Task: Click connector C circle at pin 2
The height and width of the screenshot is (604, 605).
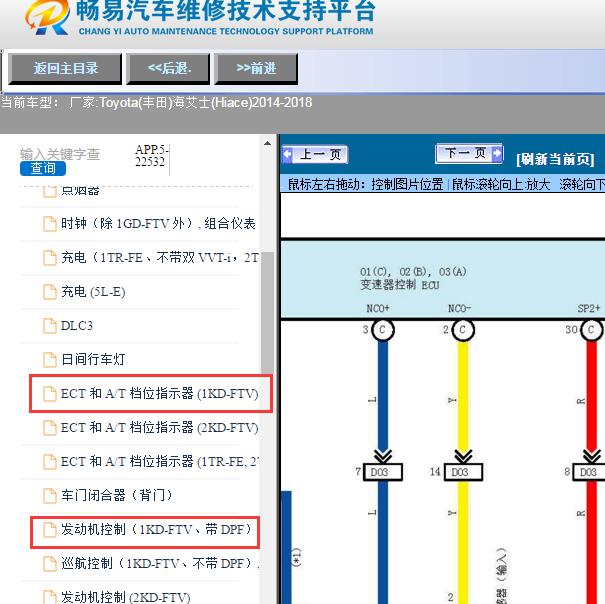Action: (463, 330)
